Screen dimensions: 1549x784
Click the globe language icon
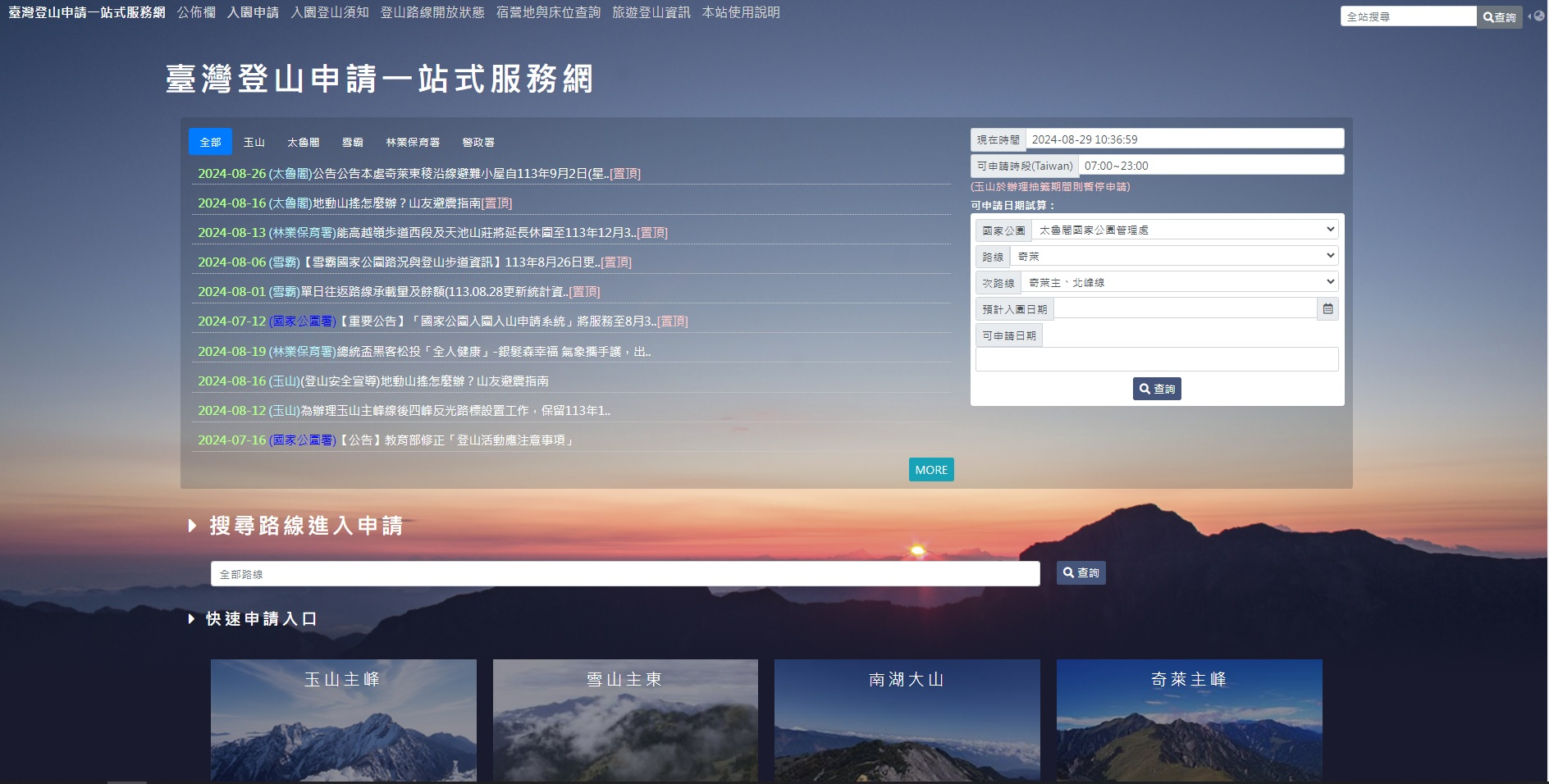tap(1538, 16)
